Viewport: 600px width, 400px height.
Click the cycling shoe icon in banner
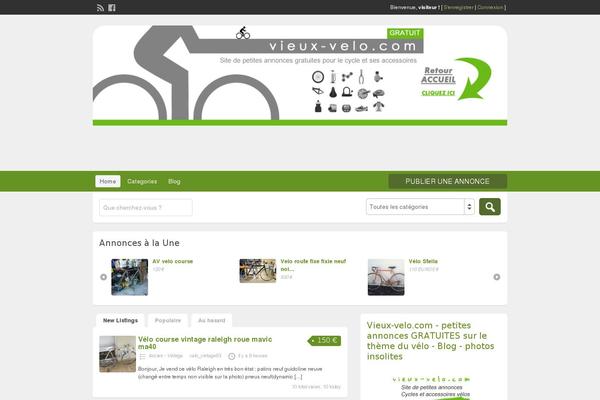[x=362, y=109]
